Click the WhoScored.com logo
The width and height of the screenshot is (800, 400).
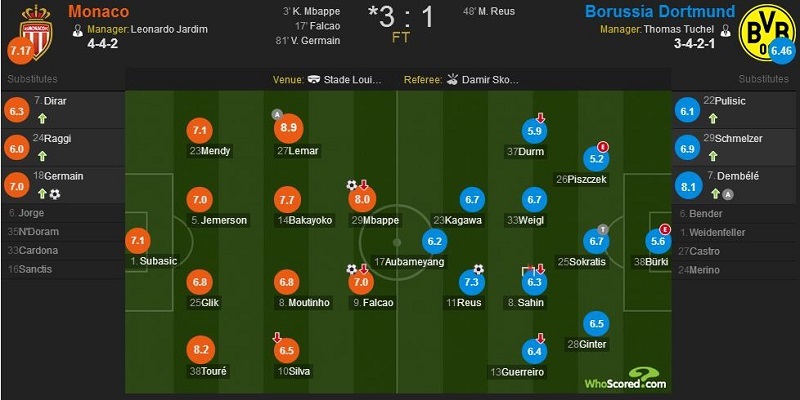tap(626, 379)
